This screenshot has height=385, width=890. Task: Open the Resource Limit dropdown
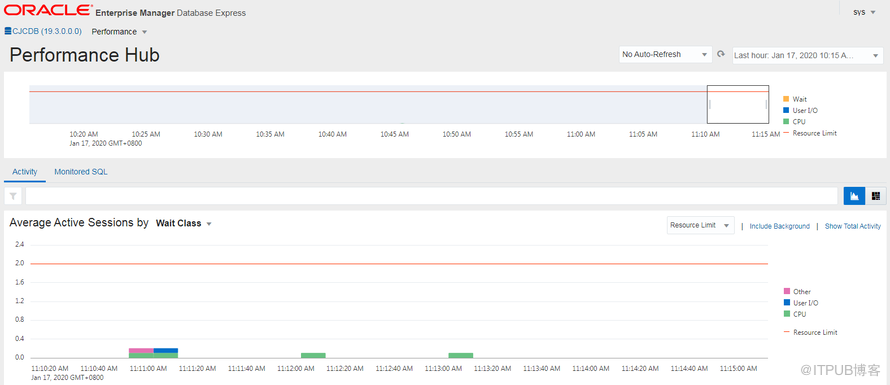[x=700, y=225]
